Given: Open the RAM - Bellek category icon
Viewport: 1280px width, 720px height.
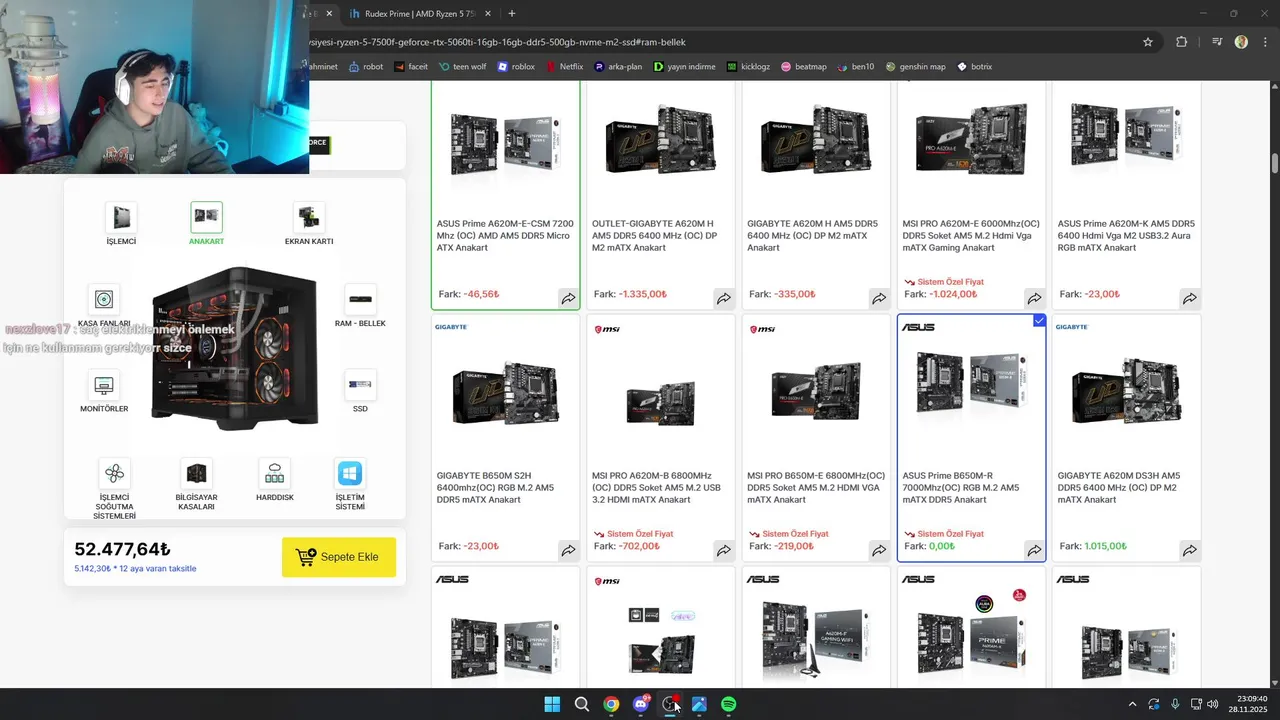Looking at the screenshot, I should click(360, 299).
